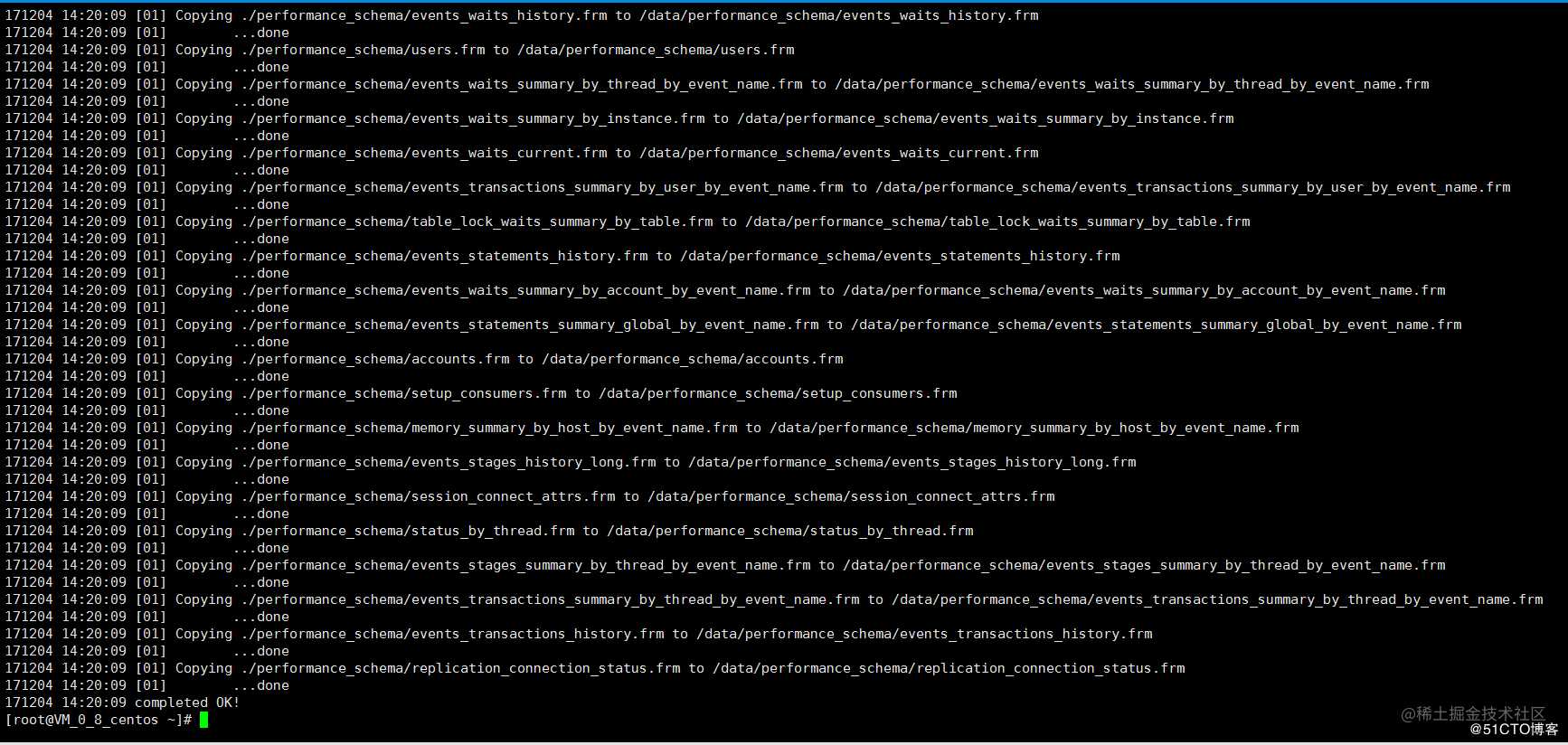Click destination /data/performance_schema/events_stages_summary_by_thread_by_event_name.frm
The image size is (1568, 745).
point(1145,565)
